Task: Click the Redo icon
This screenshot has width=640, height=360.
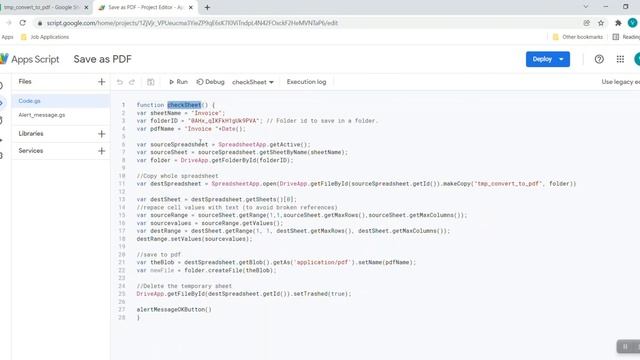Action: tap(132, 82)
